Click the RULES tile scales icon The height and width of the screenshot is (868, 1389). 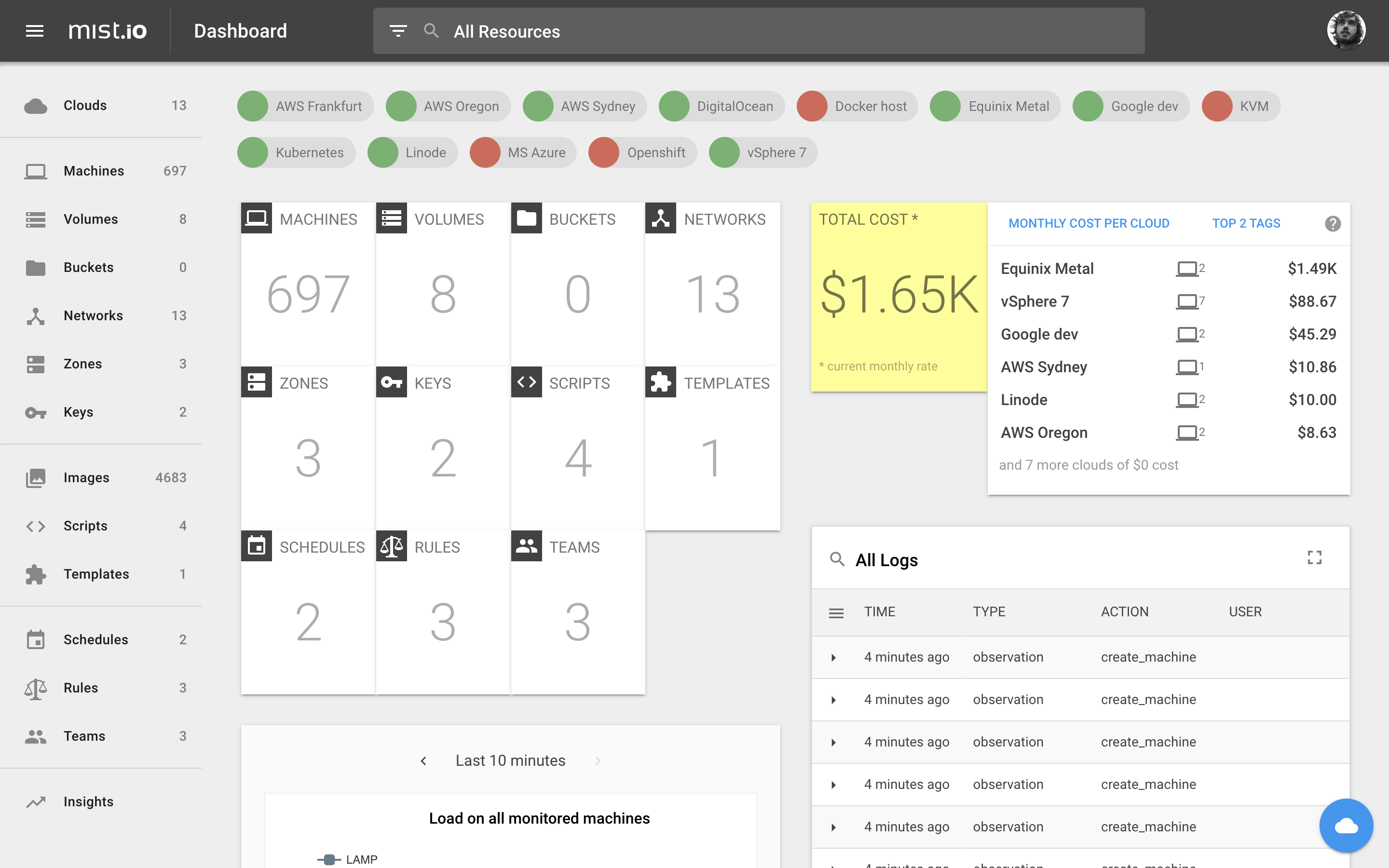[x=392, y=546]
